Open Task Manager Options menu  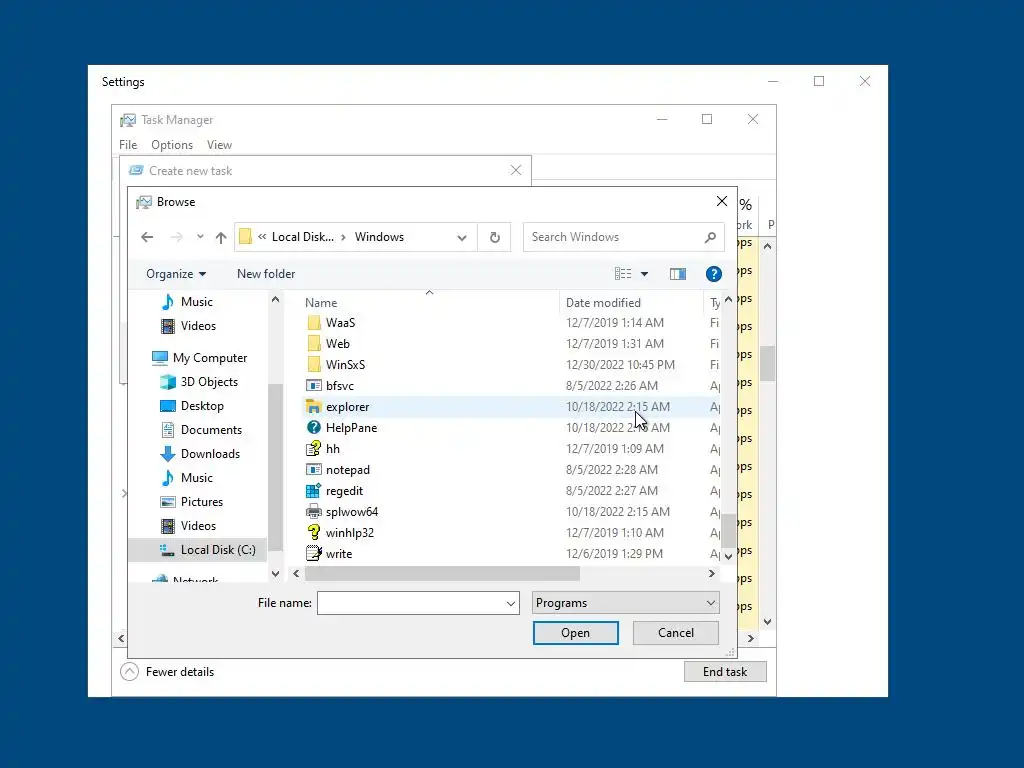point(172,145)
